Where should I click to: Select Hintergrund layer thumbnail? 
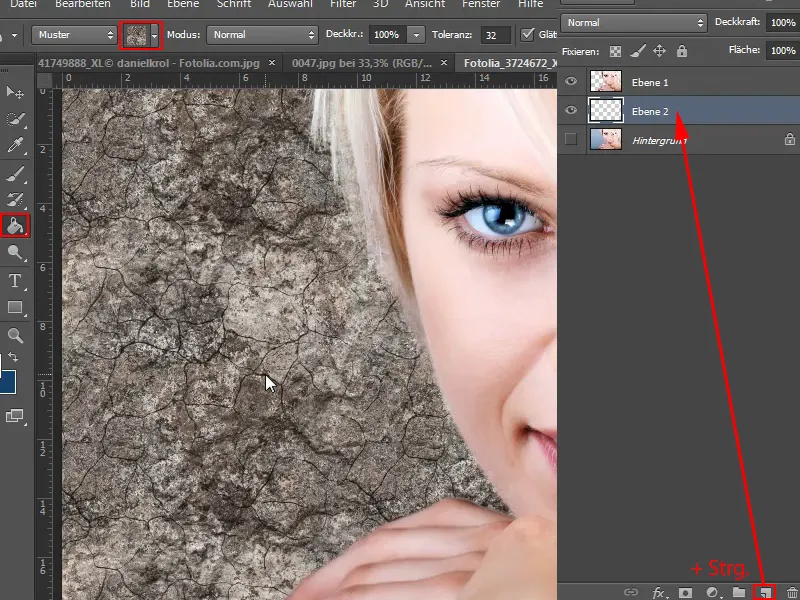click(x=606, y=139)
